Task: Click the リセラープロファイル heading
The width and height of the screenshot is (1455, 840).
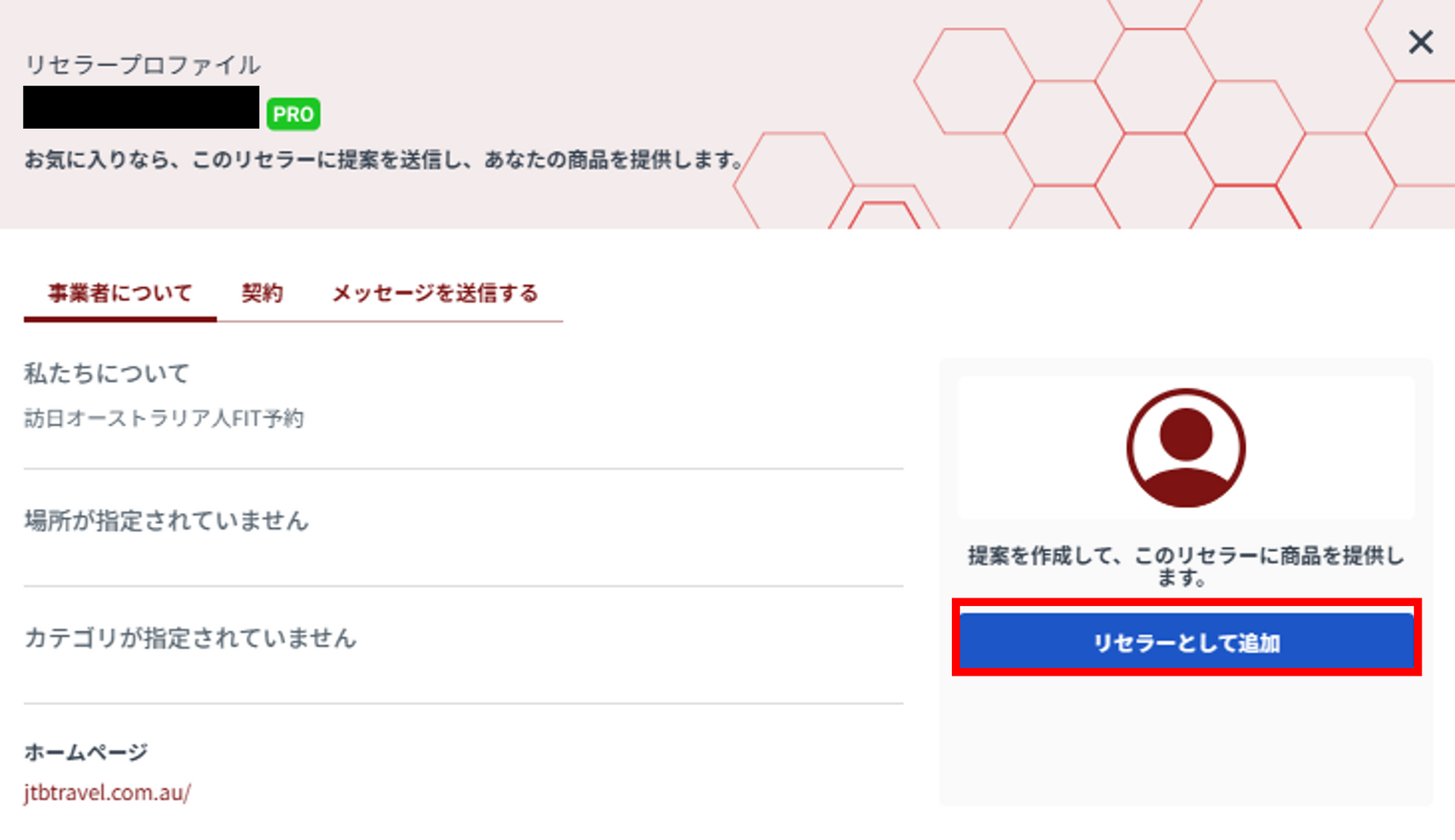Action: 142,65
